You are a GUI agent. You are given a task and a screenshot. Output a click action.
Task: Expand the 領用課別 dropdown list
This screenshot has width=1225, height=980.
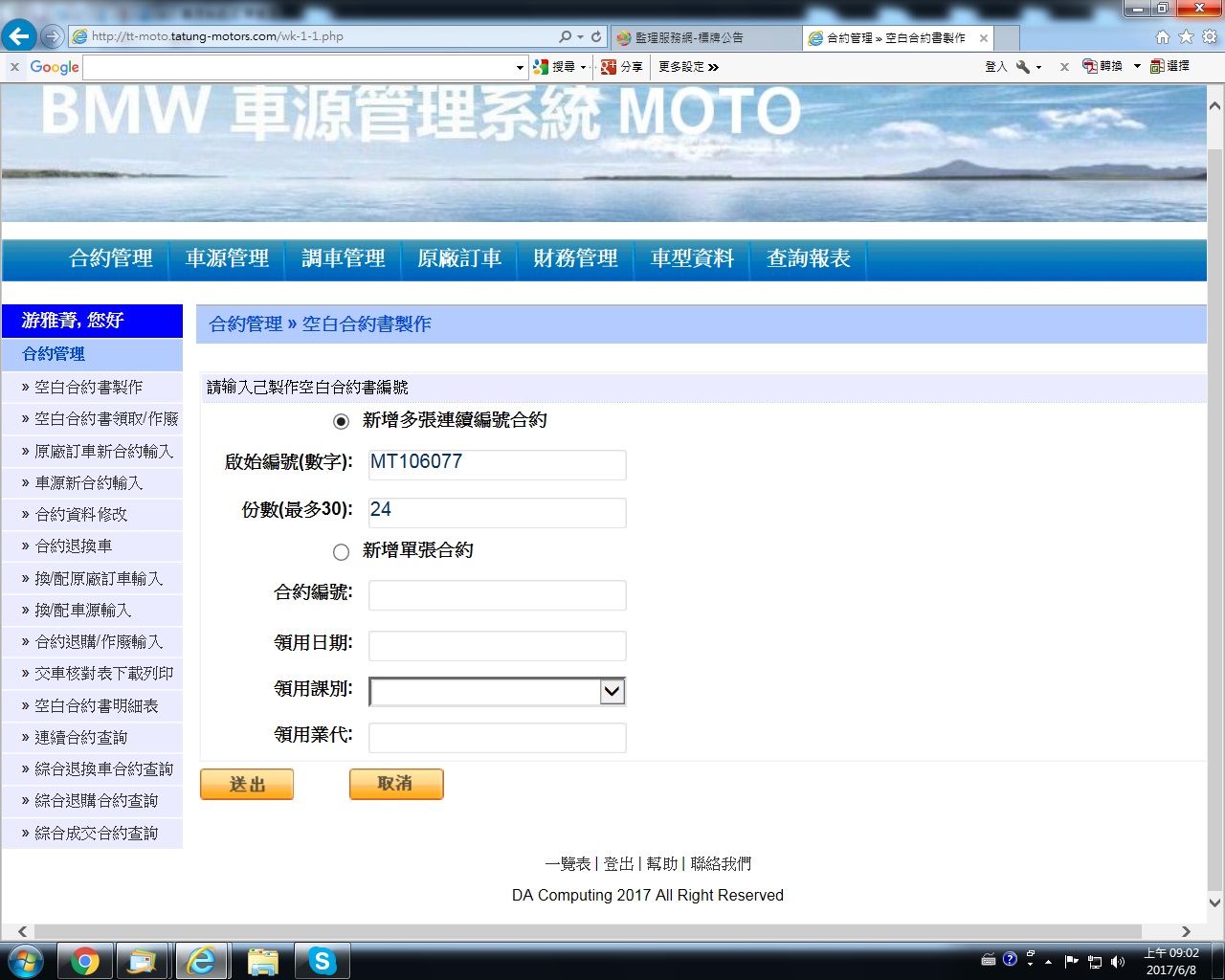pyautogui.click(x=612, y=691)
